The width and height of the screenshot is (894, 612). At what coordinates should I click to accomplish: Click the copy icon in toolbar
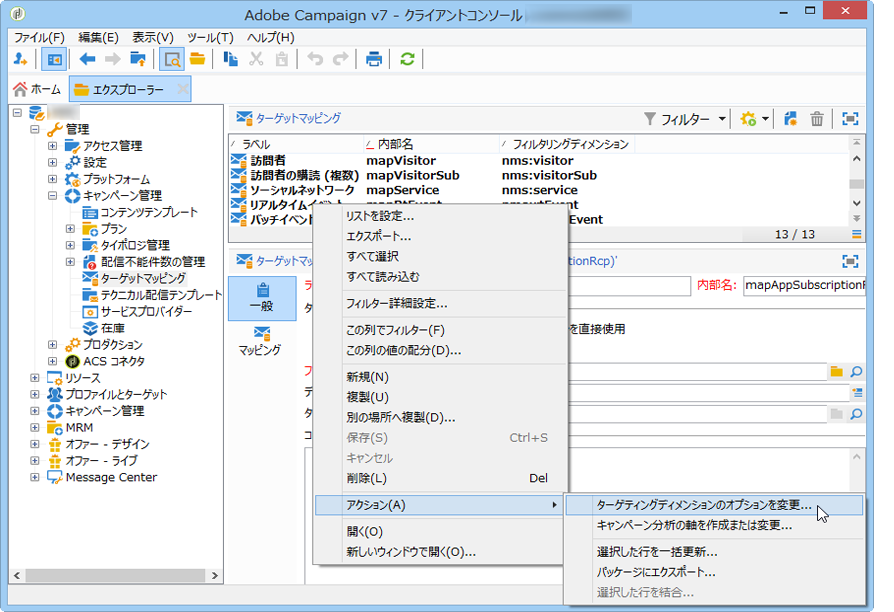230,59
